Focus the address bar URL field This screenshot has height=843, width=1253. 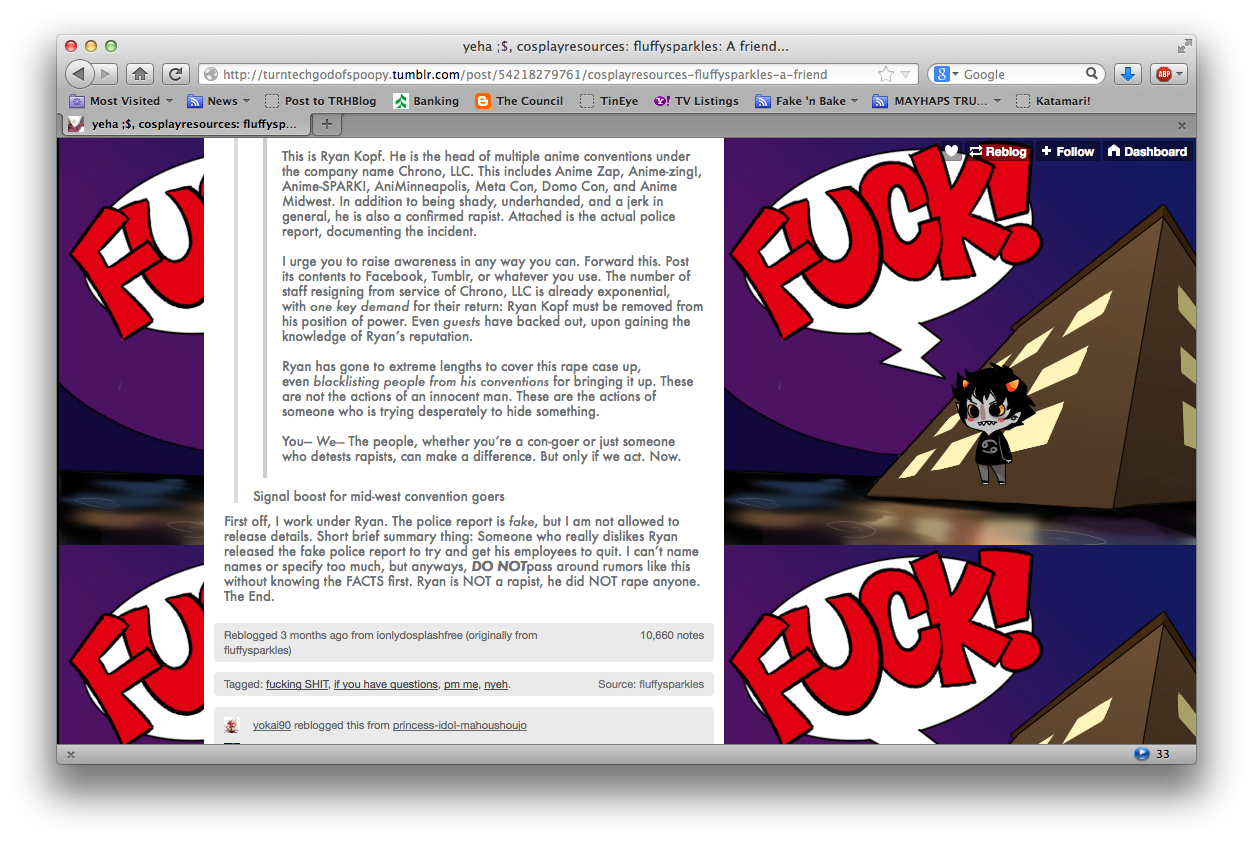545,74
